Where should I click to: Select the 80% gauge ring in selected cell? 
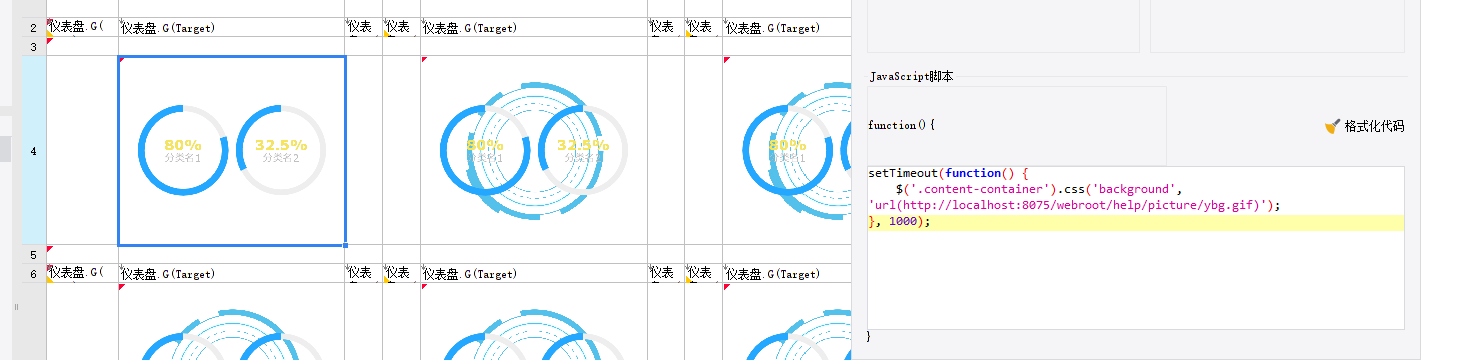[x=183, y=150]
